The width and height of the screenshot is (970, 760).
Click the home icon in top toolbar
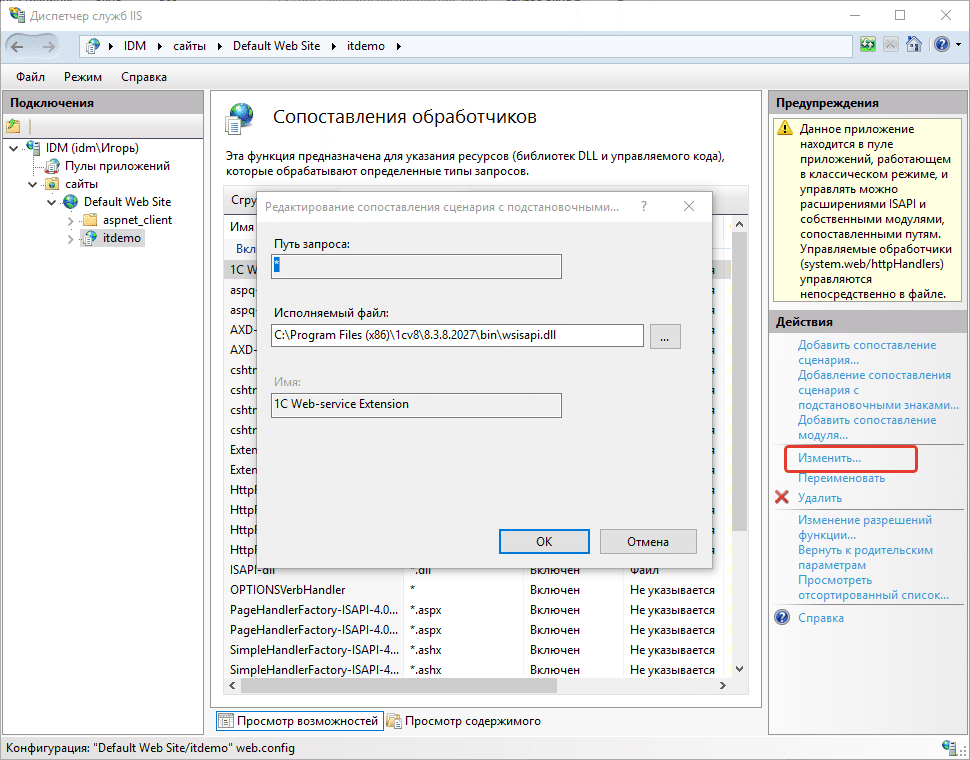914,45
